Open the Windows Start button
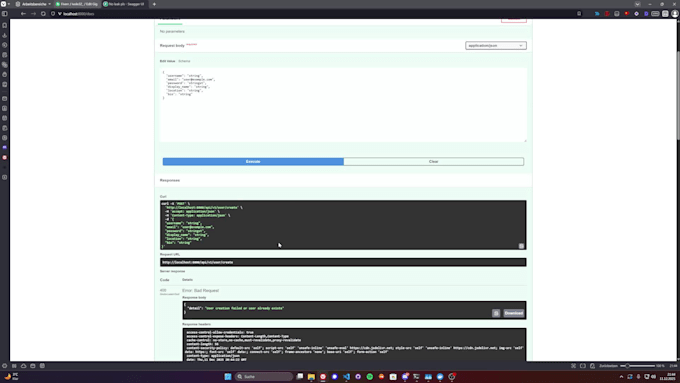680x383 pixels. (228, 376)
